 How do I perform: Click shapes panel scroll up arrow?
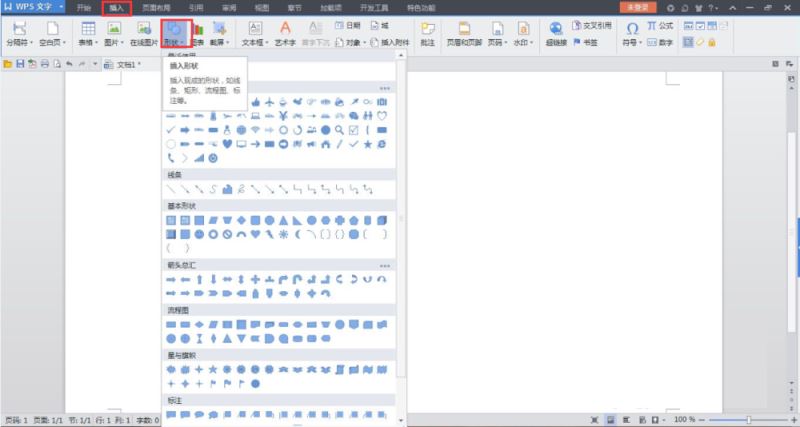coord(401,55)
